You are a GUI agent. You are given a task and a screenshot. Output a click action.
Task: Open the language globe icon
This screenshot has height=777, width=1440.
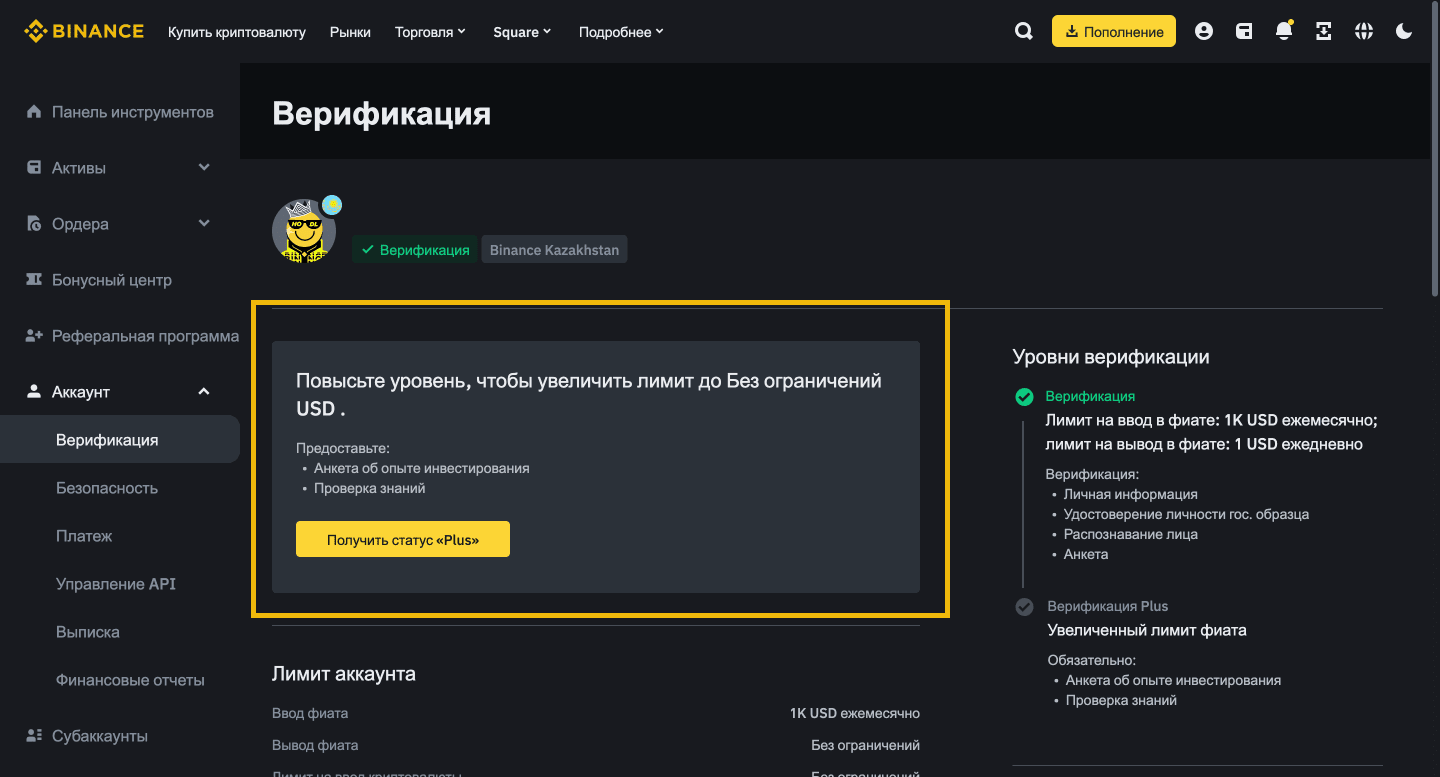click(x=1364, y=31)
